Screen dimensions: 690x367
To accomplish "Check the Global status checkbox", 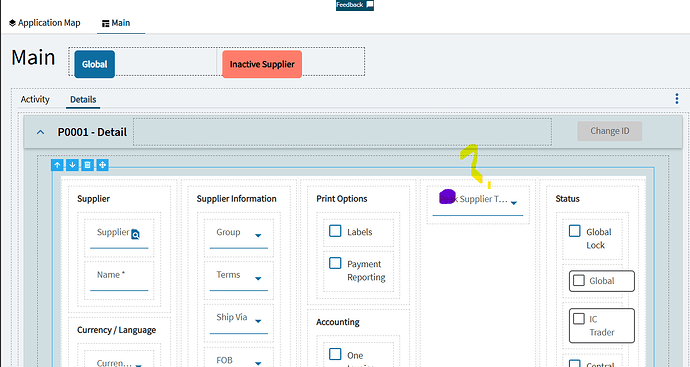I will [x=579, y=280].
